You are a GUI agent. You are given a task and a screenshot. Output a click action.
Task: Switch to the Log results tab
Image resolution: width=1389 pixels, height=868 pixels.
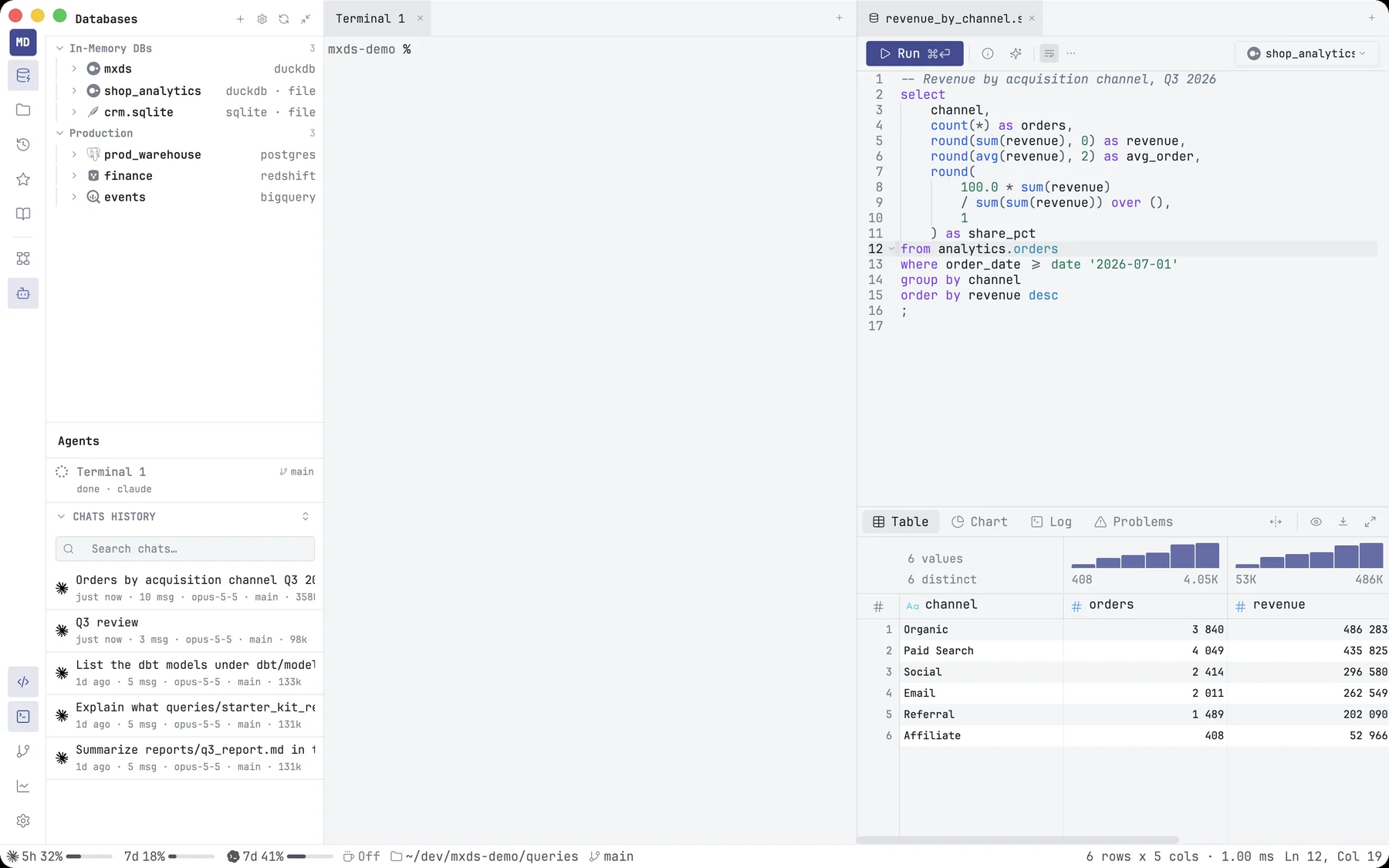tap(1051, 522)
